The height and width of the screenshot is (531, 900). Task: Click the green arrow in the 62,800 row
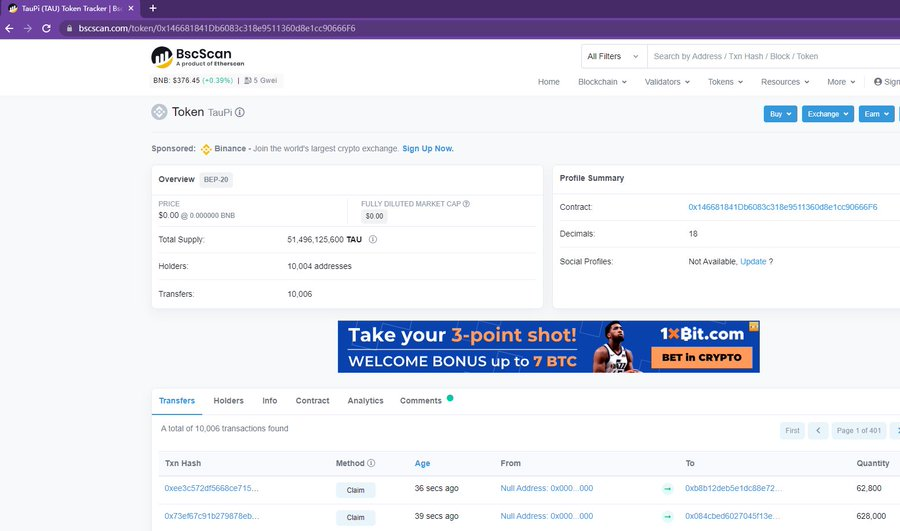point(668,489)
